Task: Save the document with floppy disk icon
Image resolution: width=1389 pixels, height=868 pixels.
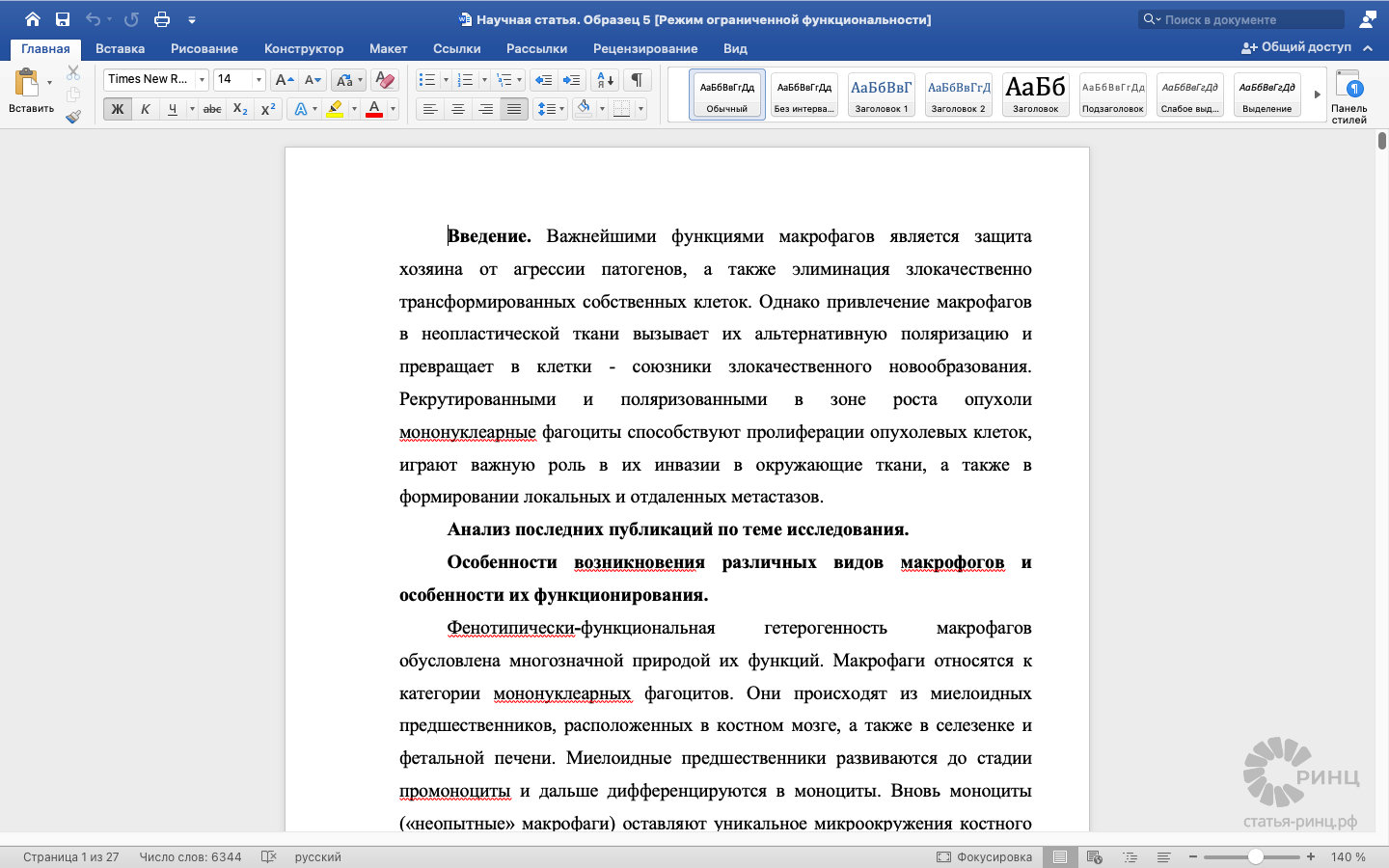Action: point(63,19)
